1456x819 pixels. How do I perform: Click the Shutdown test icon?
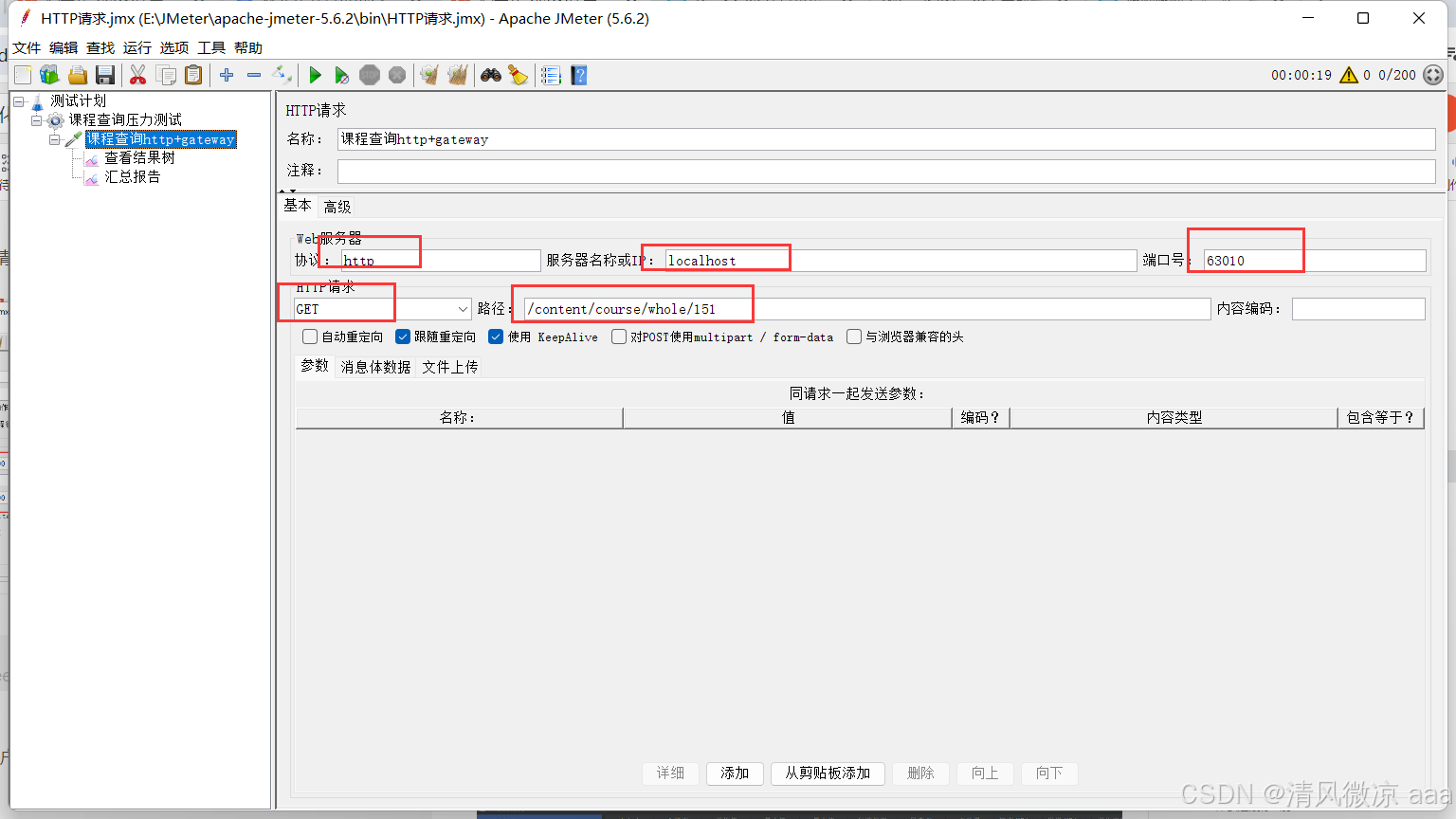[x=397, y=75]
